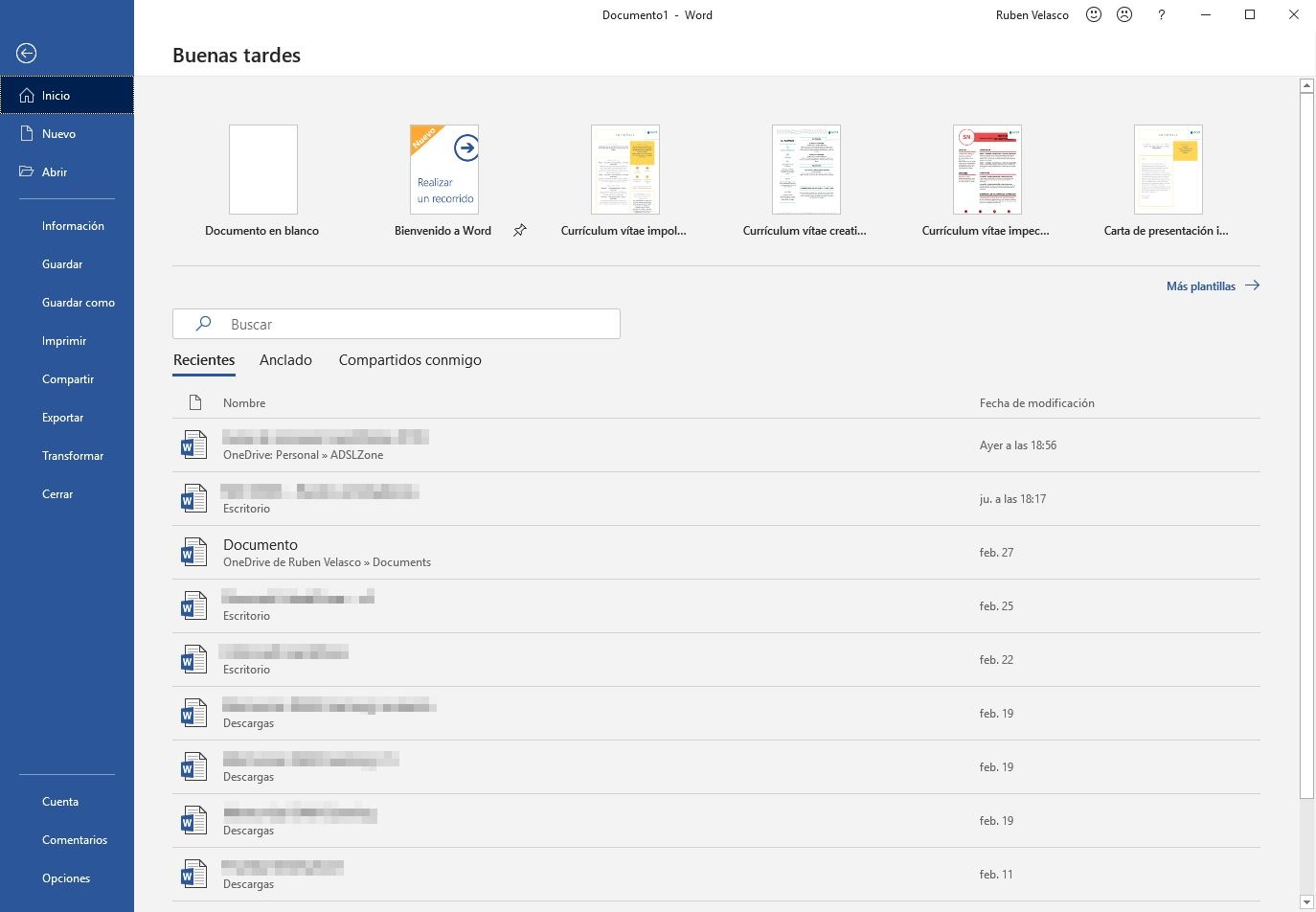Screen dimensions: 1316x912
Task: Click the ju. a las 18:17 date
Action: 1012,499
